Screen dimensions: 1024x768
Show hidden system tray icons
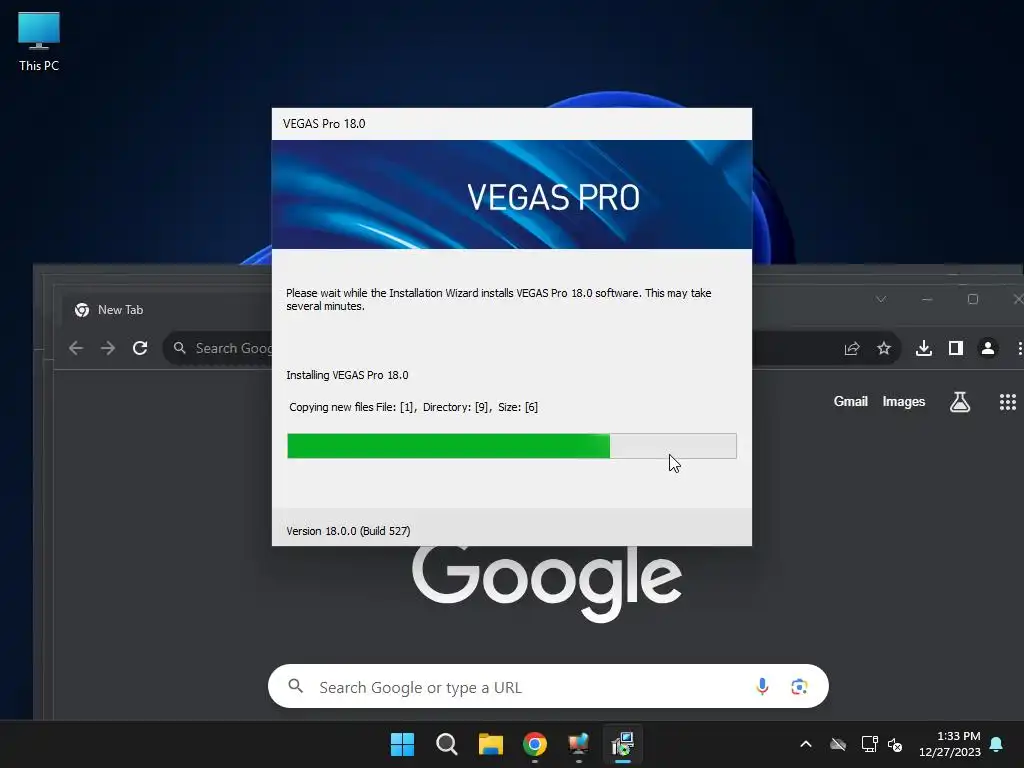point(806,744)
